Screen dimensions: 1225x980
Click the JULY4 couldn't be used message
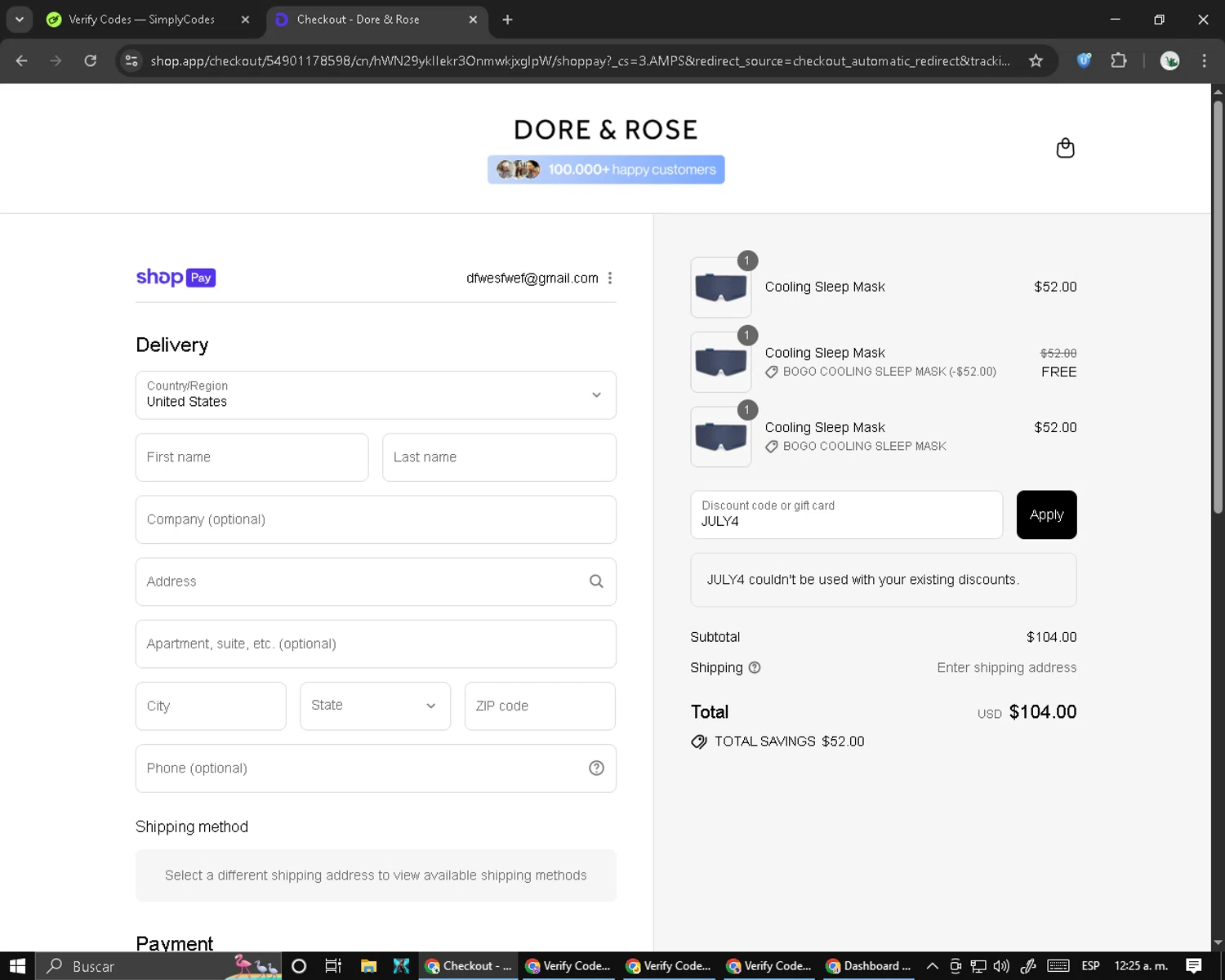[x=883, y=580]
